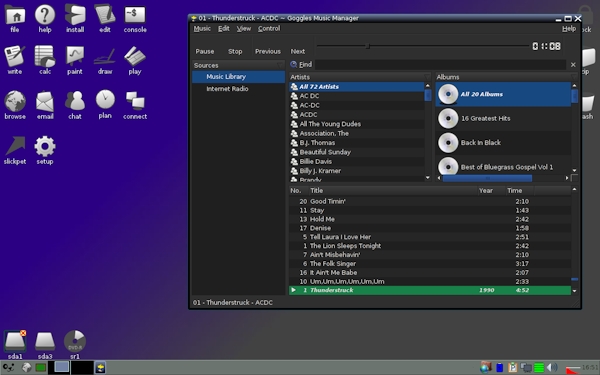Select the playing Thunderstruck track row

click(430, 290)
